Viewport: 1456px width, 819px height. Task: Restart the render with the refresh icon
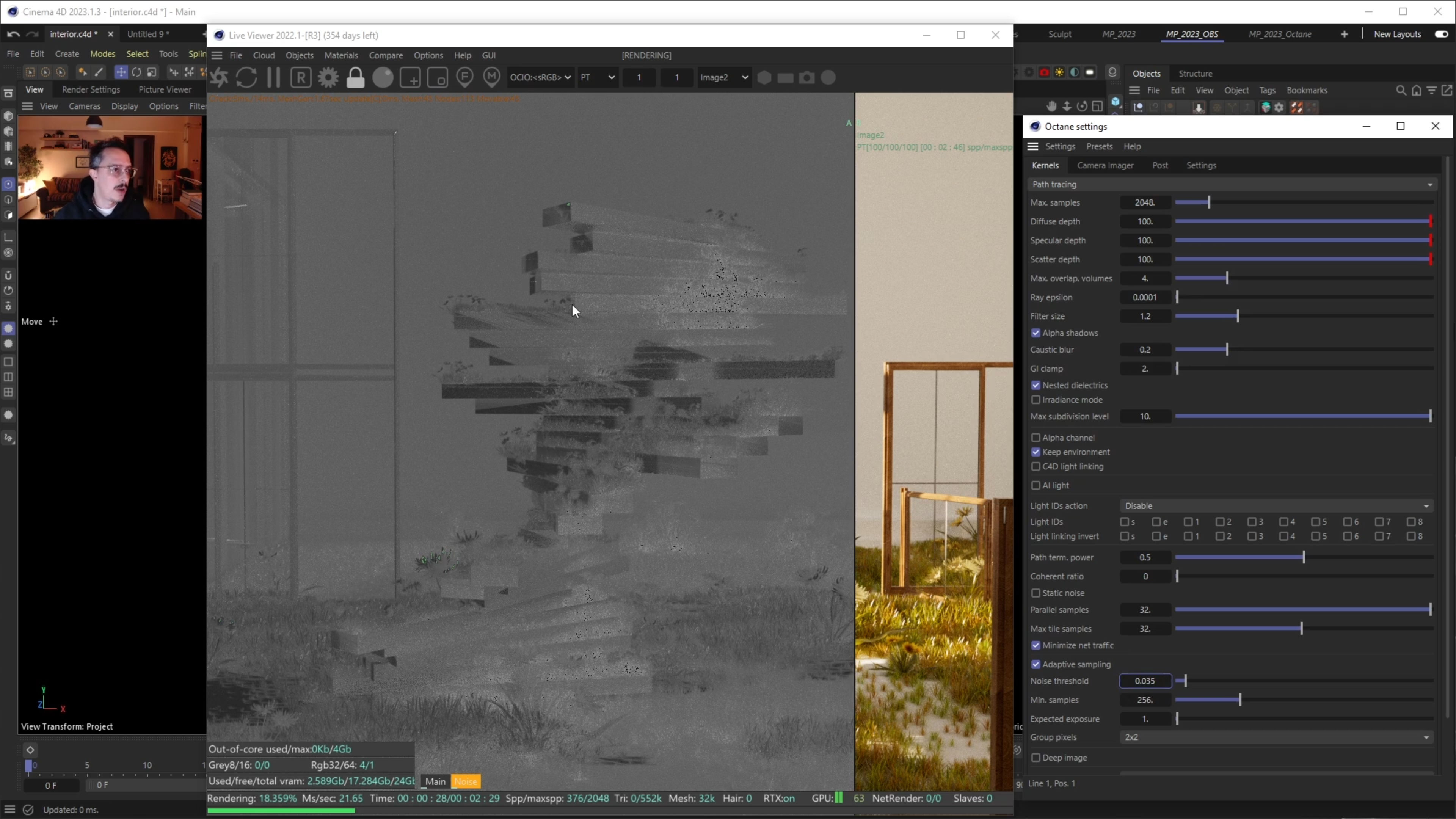[x=246, y=77]
